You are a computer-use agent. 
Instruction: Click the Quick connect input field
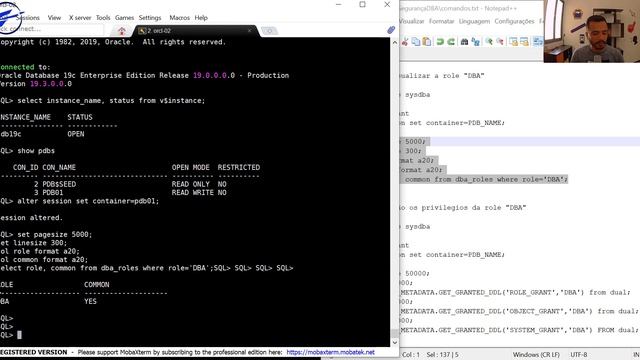click(x=51, y=29)
